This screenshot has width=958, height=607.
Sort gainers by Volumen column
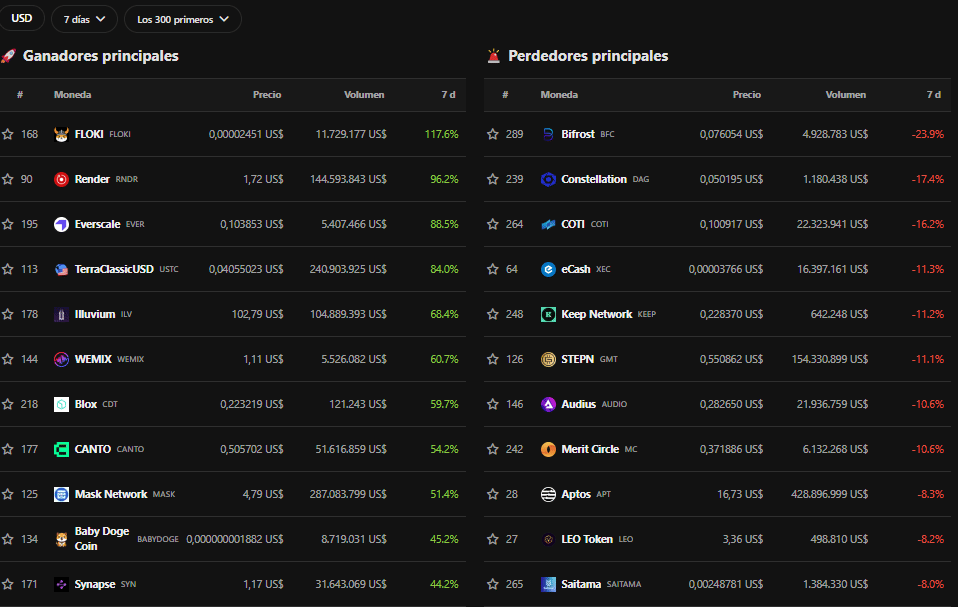click(x=364, y=95)
